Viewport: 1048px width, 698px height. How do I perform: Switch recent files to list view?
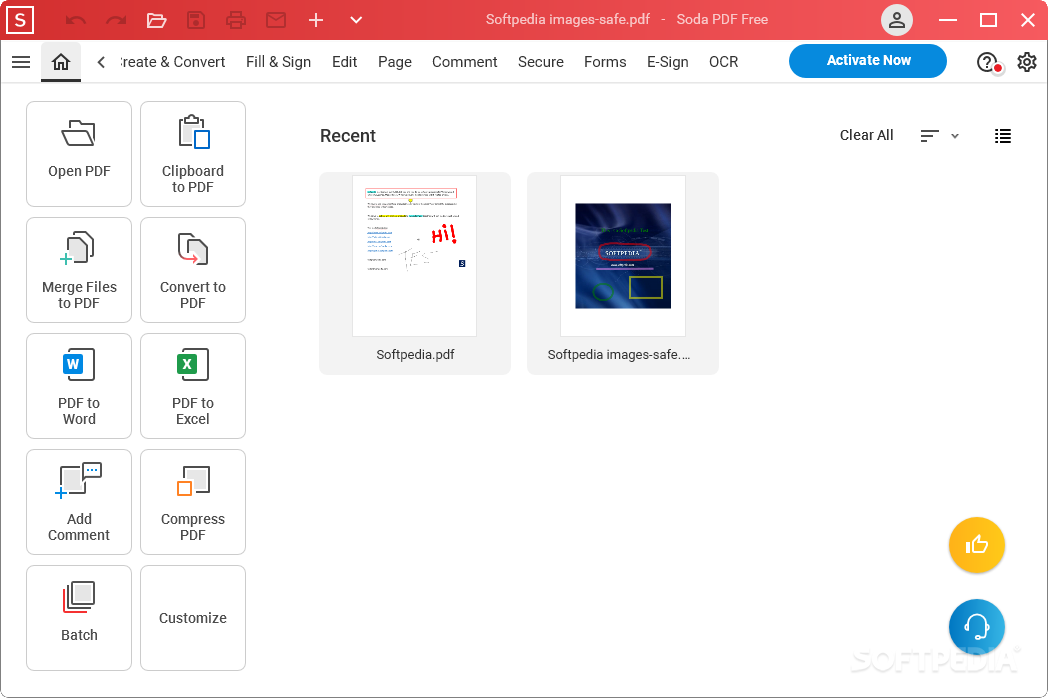(1003, 136)
